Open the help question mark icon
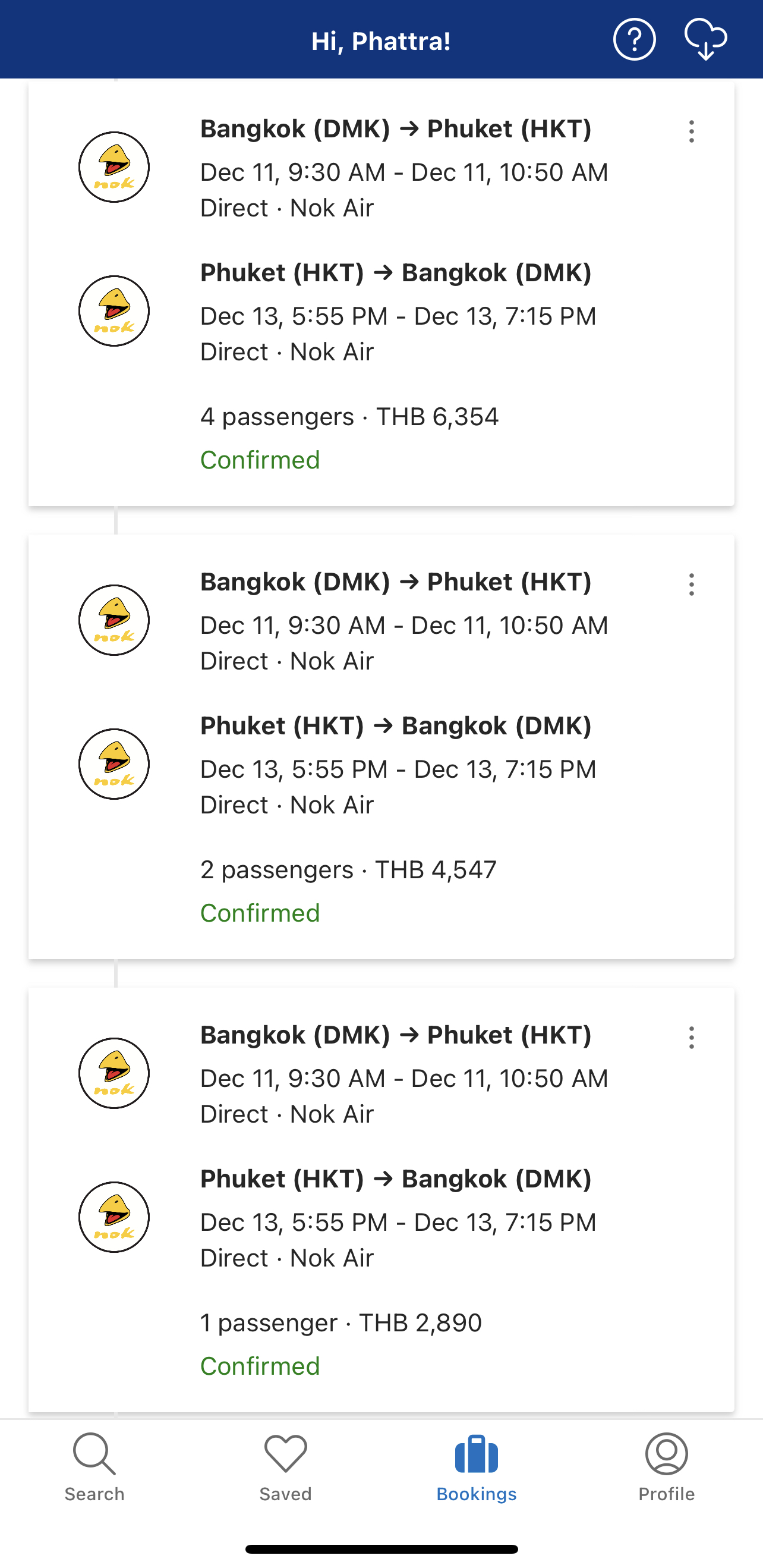The height and width of the screenshot is (1568, 763). pos(634,40)
